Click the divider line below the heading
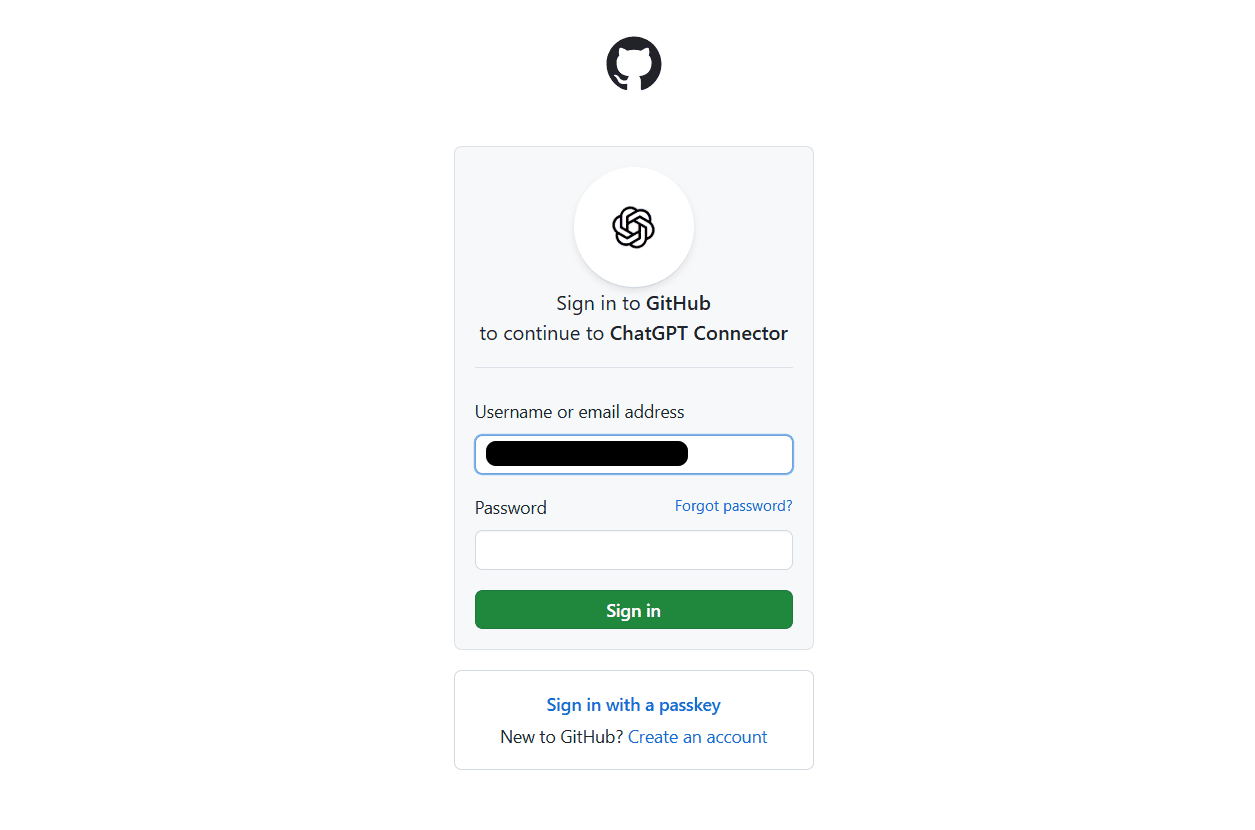The image size is (1255, 830). [x=634, y=368]
